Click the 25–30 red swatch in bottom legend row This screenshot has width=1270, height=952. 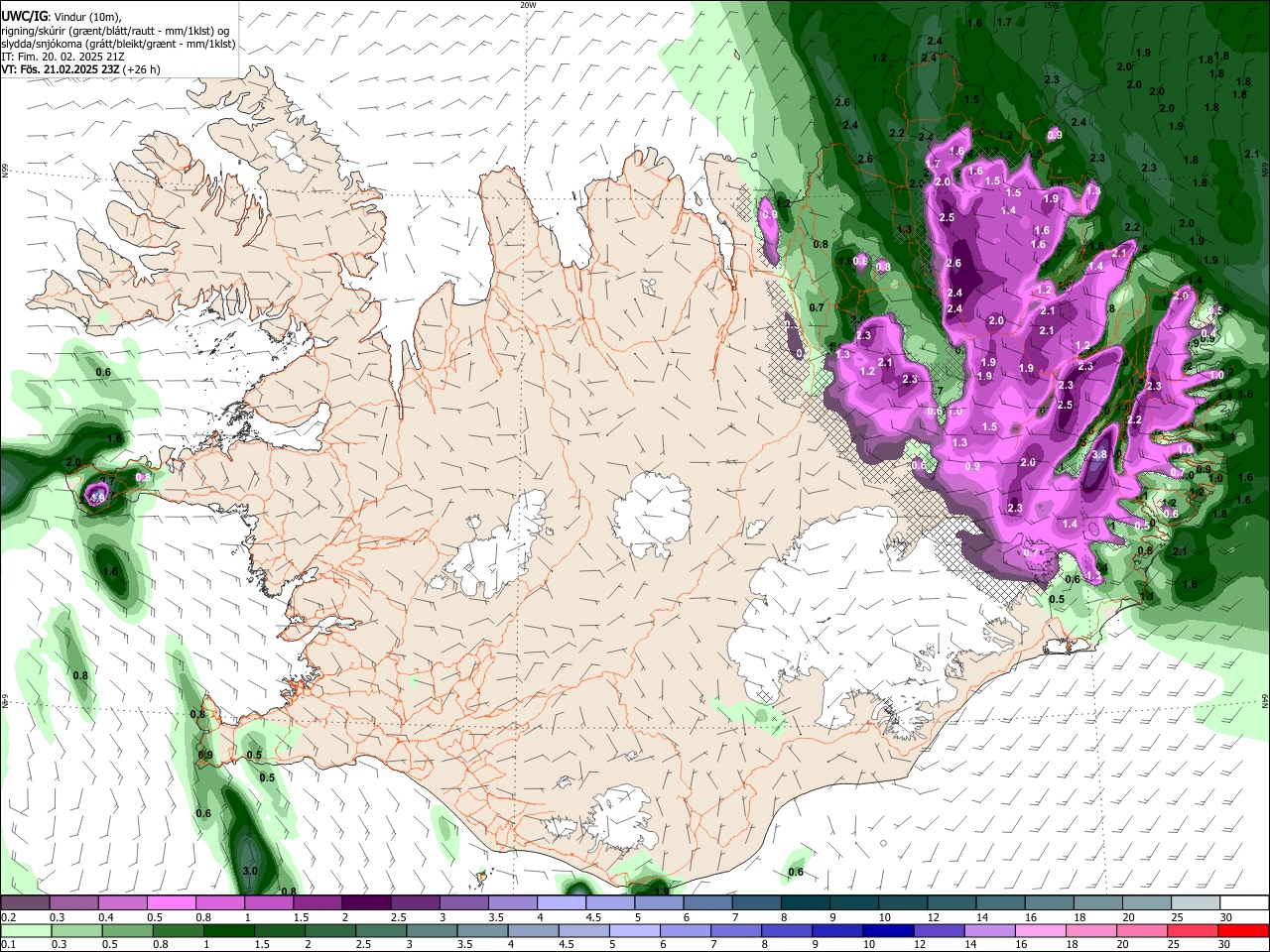tap(1194, 930)
